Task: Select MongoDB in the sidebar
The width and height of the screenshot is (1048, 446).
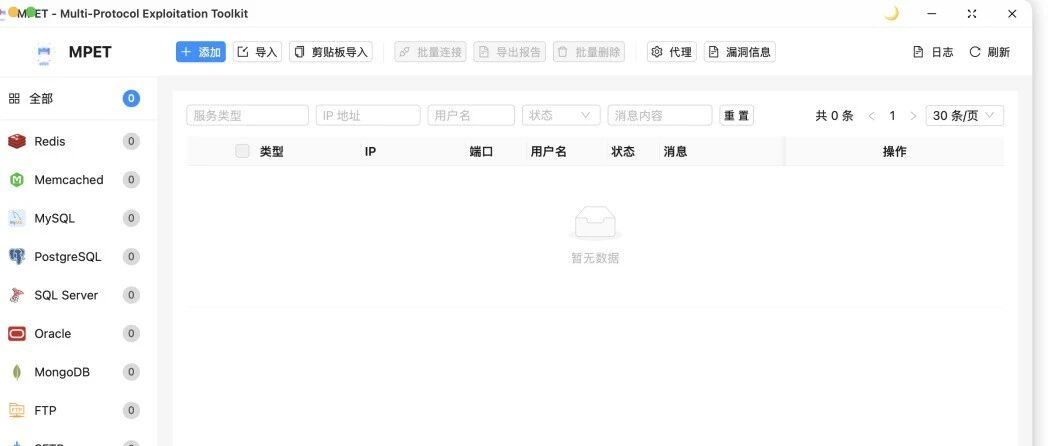Action: pyautogui.click(x=79, y=372)
